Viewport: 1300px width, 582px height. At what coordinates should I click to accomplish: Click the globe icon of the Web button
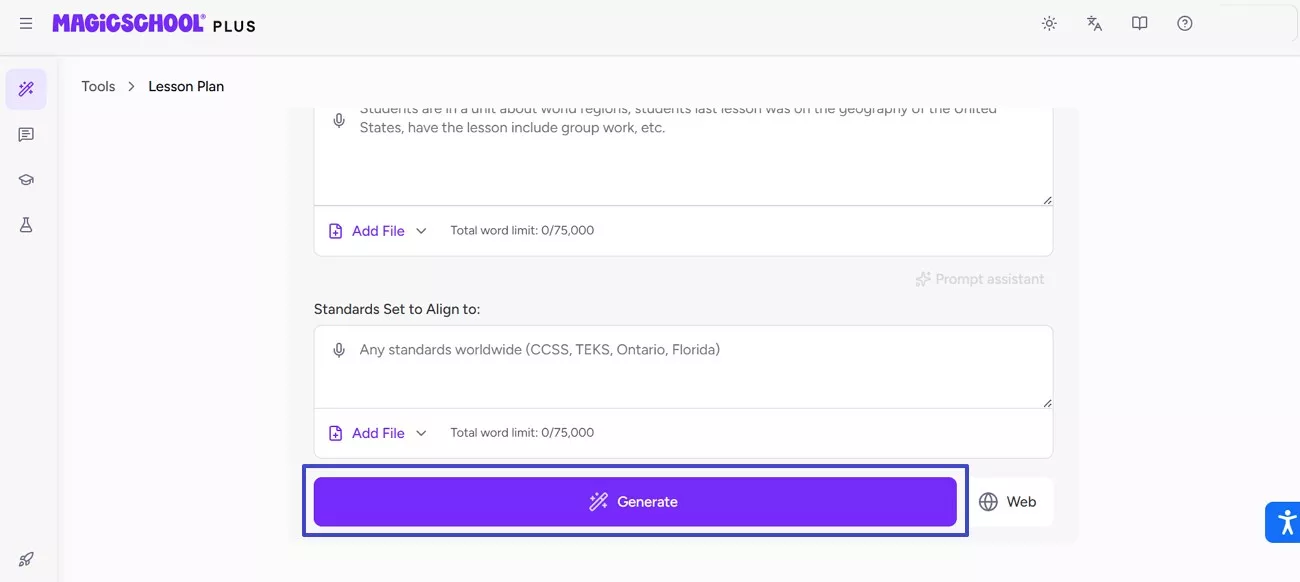(x=988, y=502)
